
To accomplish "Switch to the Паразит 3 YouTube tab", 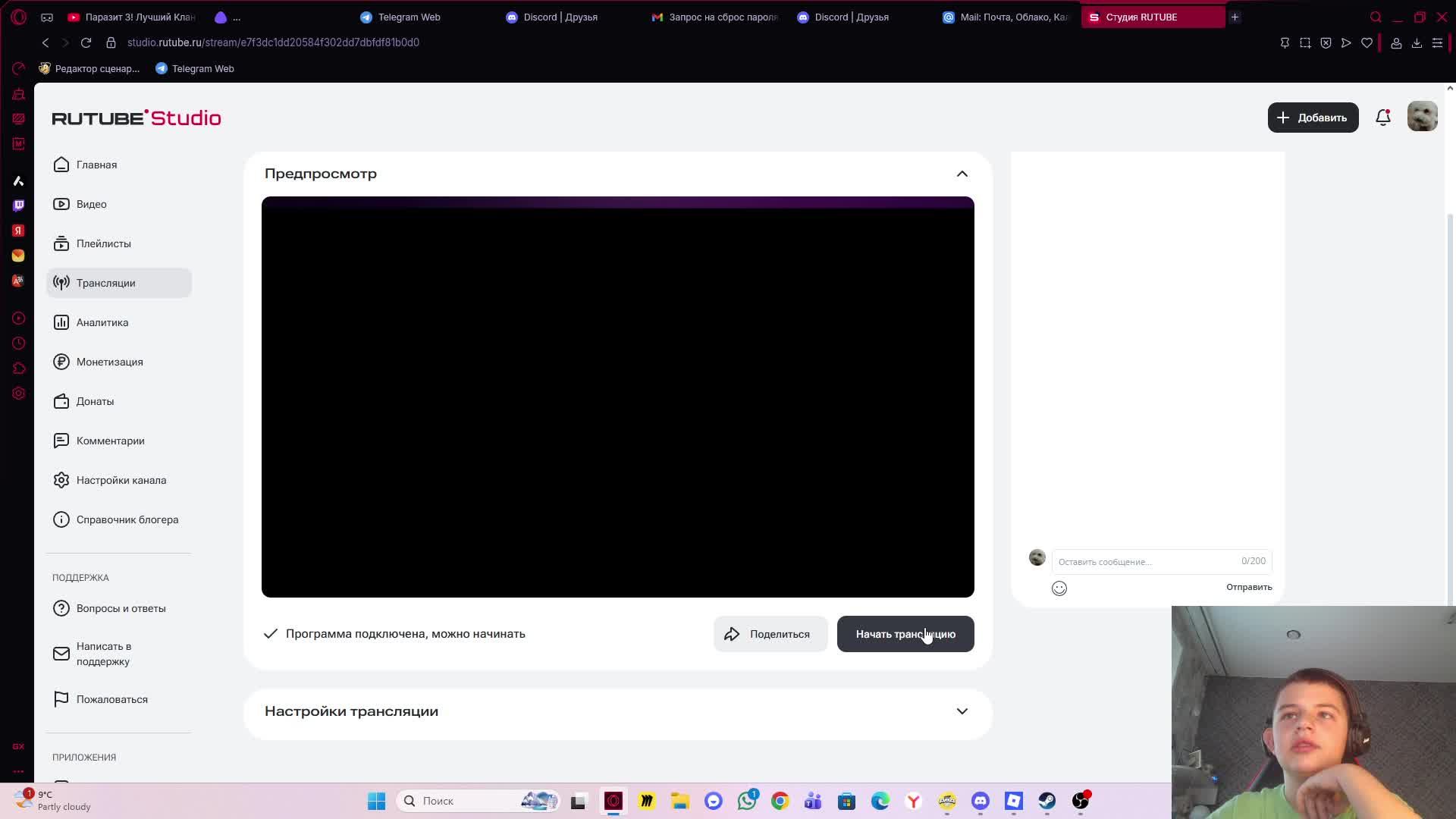I will pos(133,17).
